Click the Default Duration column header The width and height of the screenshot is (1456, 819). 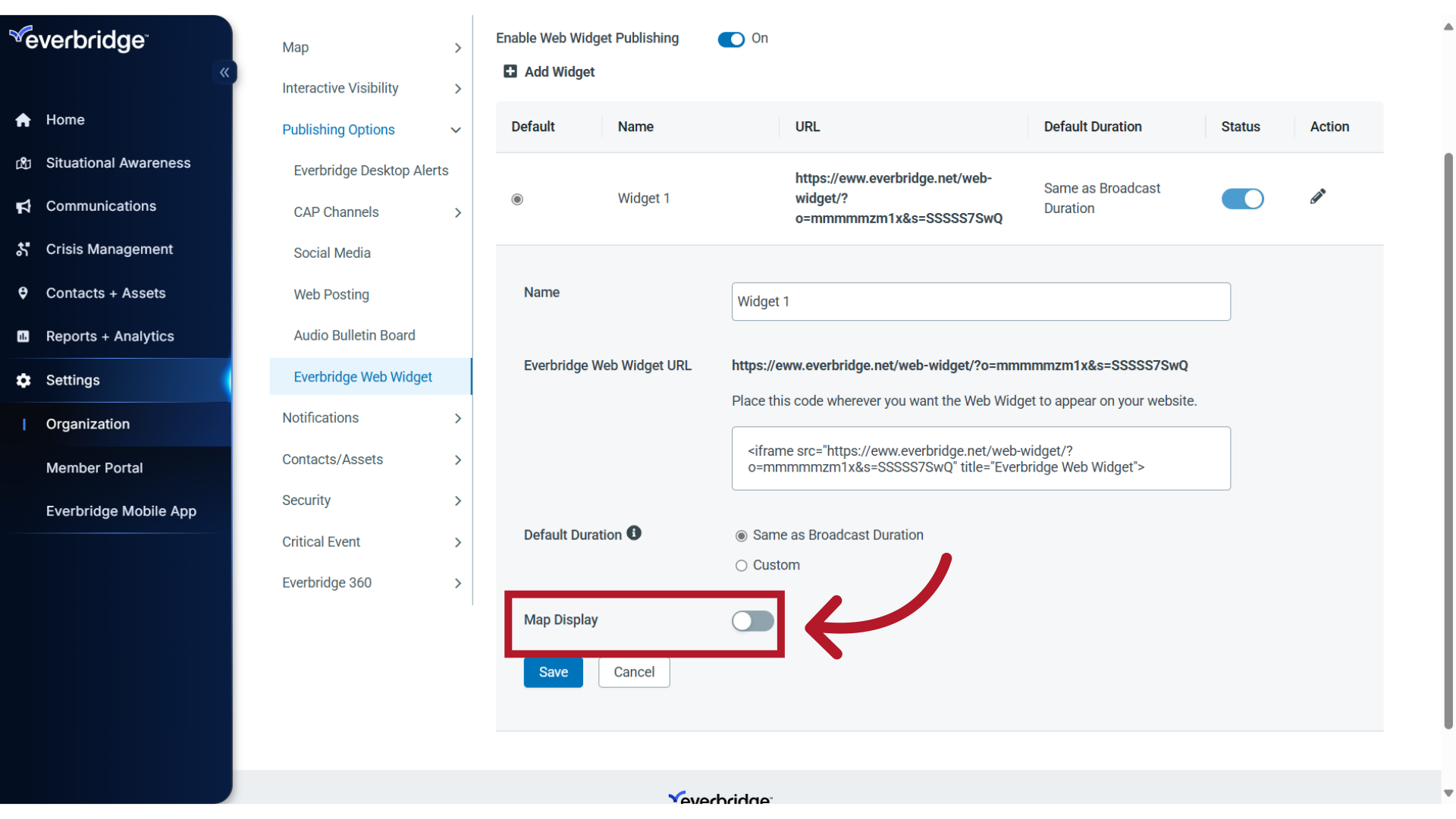click(1092, 127)
